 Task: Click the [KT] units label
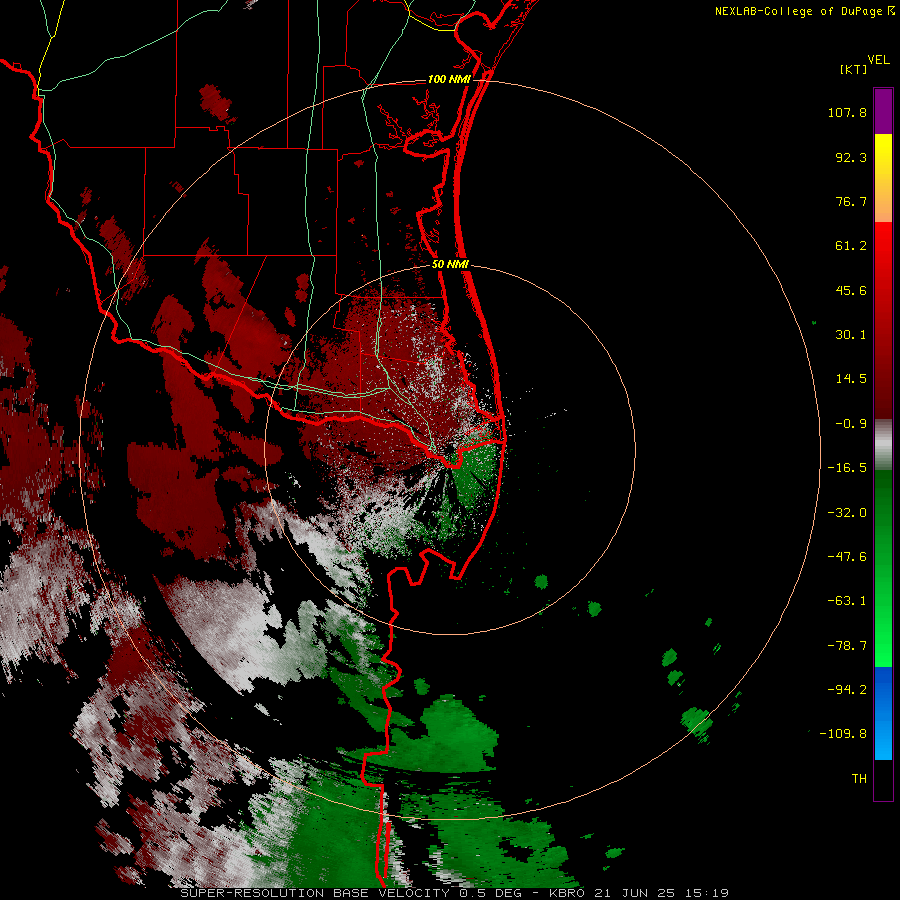pyautogui.click(x=854, y=69)
